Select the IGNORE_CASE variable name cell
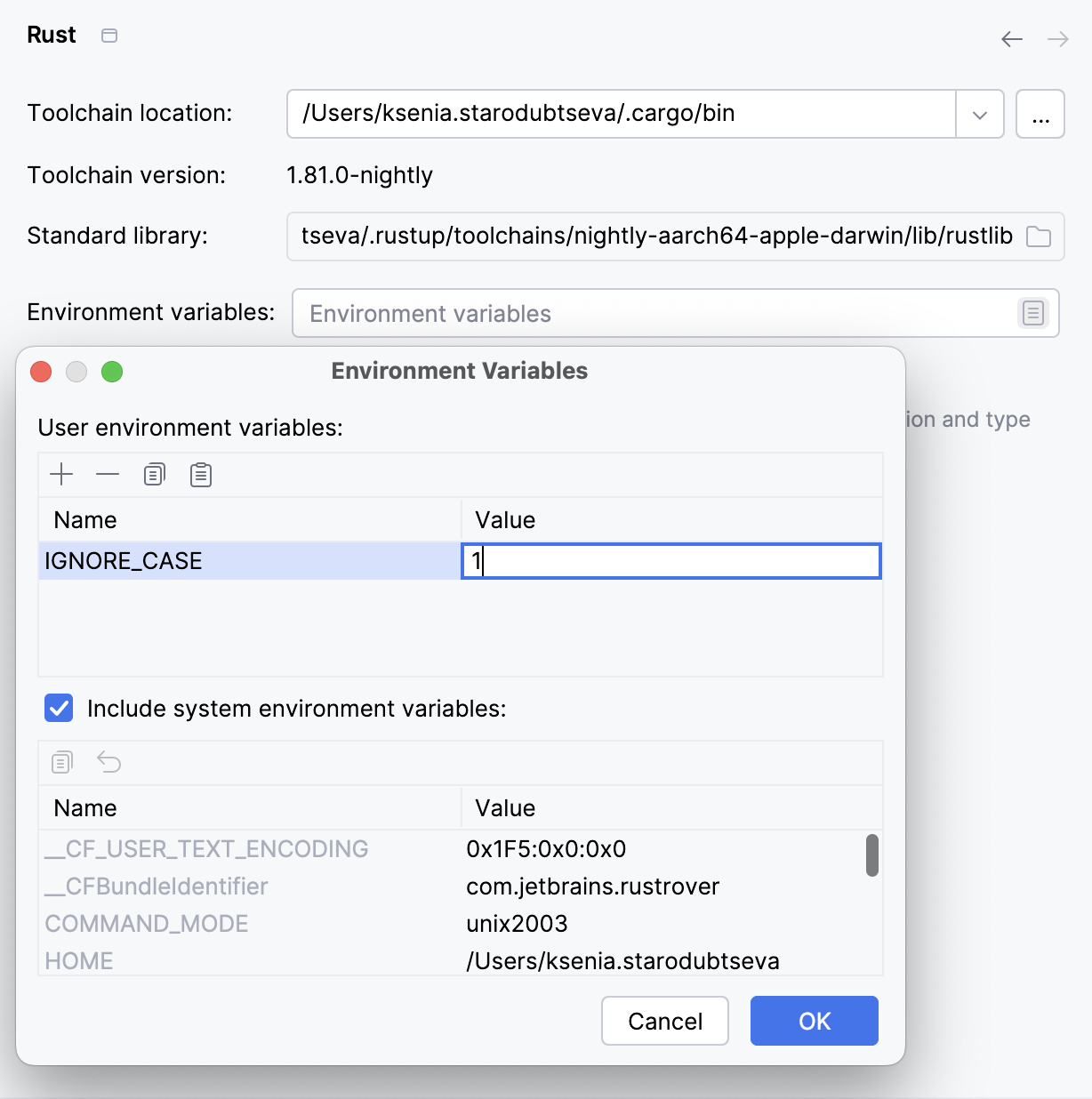This screenshot has height=1099, width=1092. (250, 561)
